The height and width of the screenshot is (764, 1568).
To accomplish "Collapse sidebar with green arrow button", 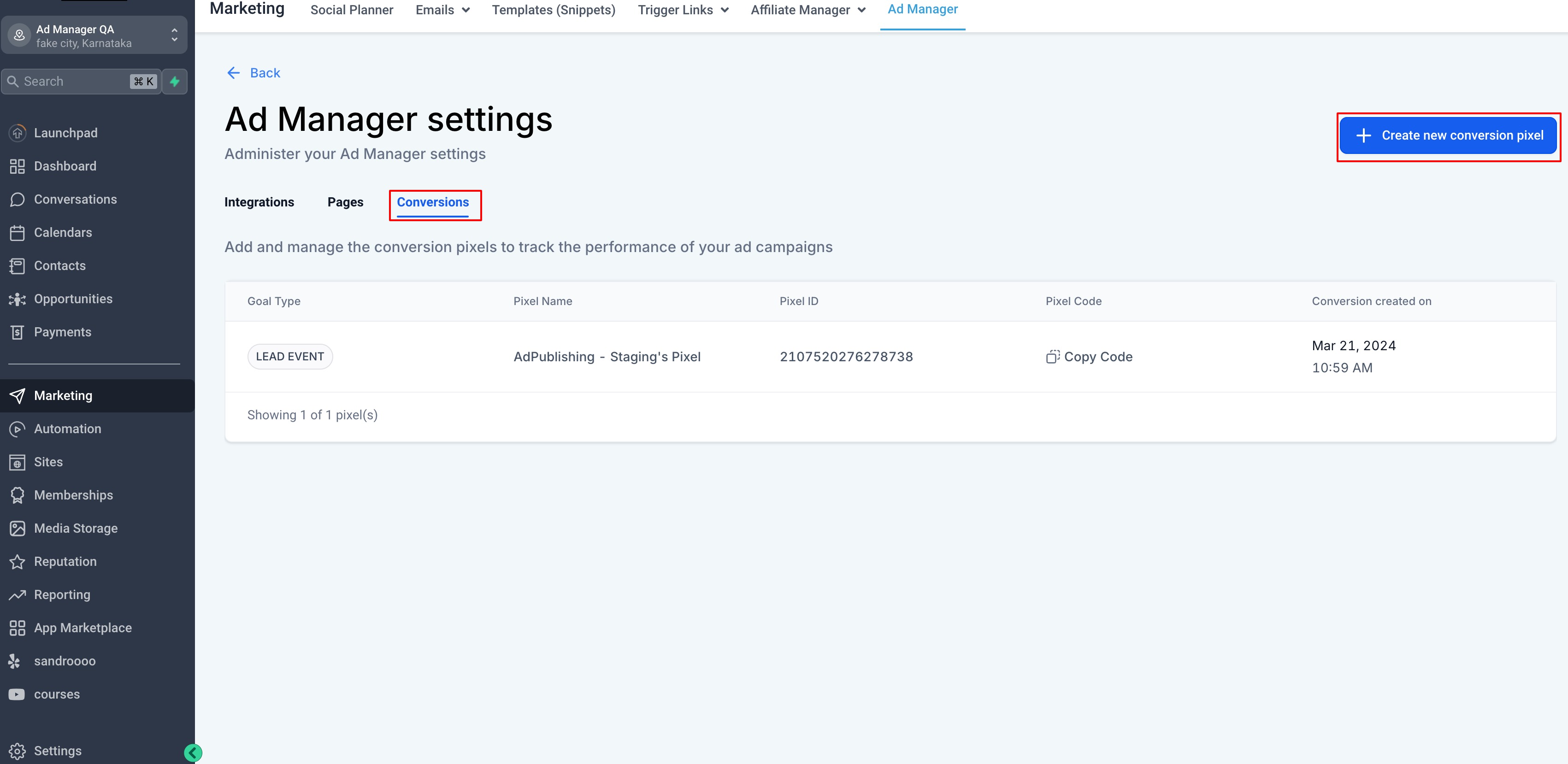I will (x=193, y=752).
